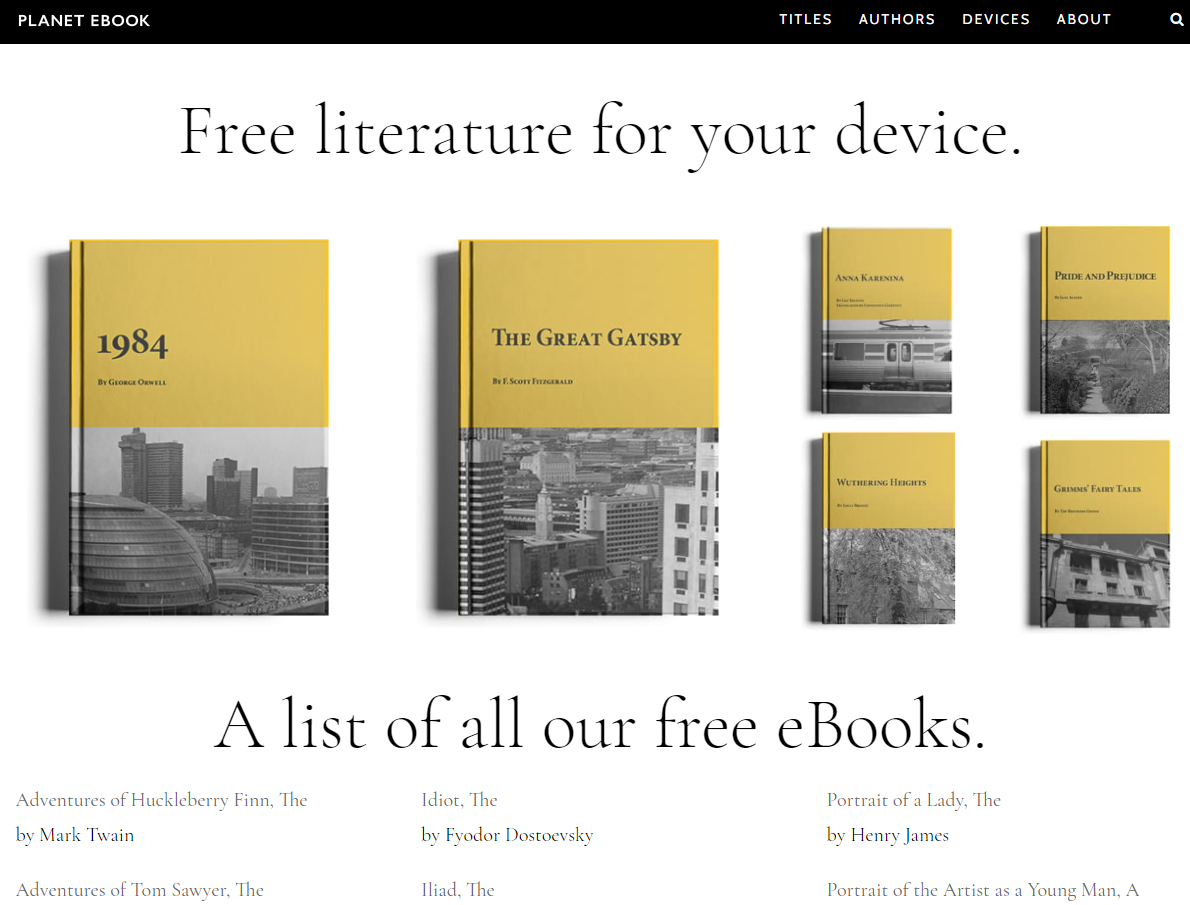
Task: Select the text 'by Mark Twain'
Action: click(x=75, y=835)
